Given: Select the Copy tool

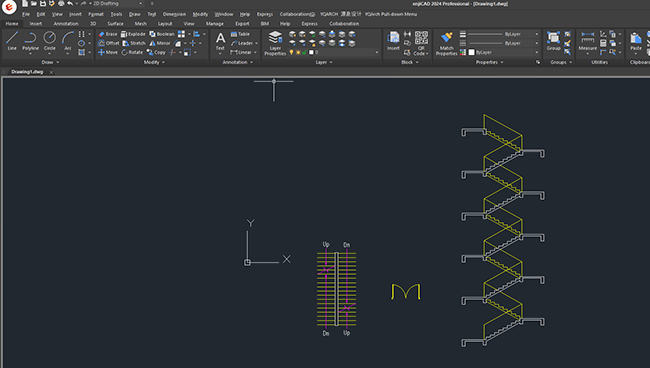Looking at the screenshot, I should 156,52.
